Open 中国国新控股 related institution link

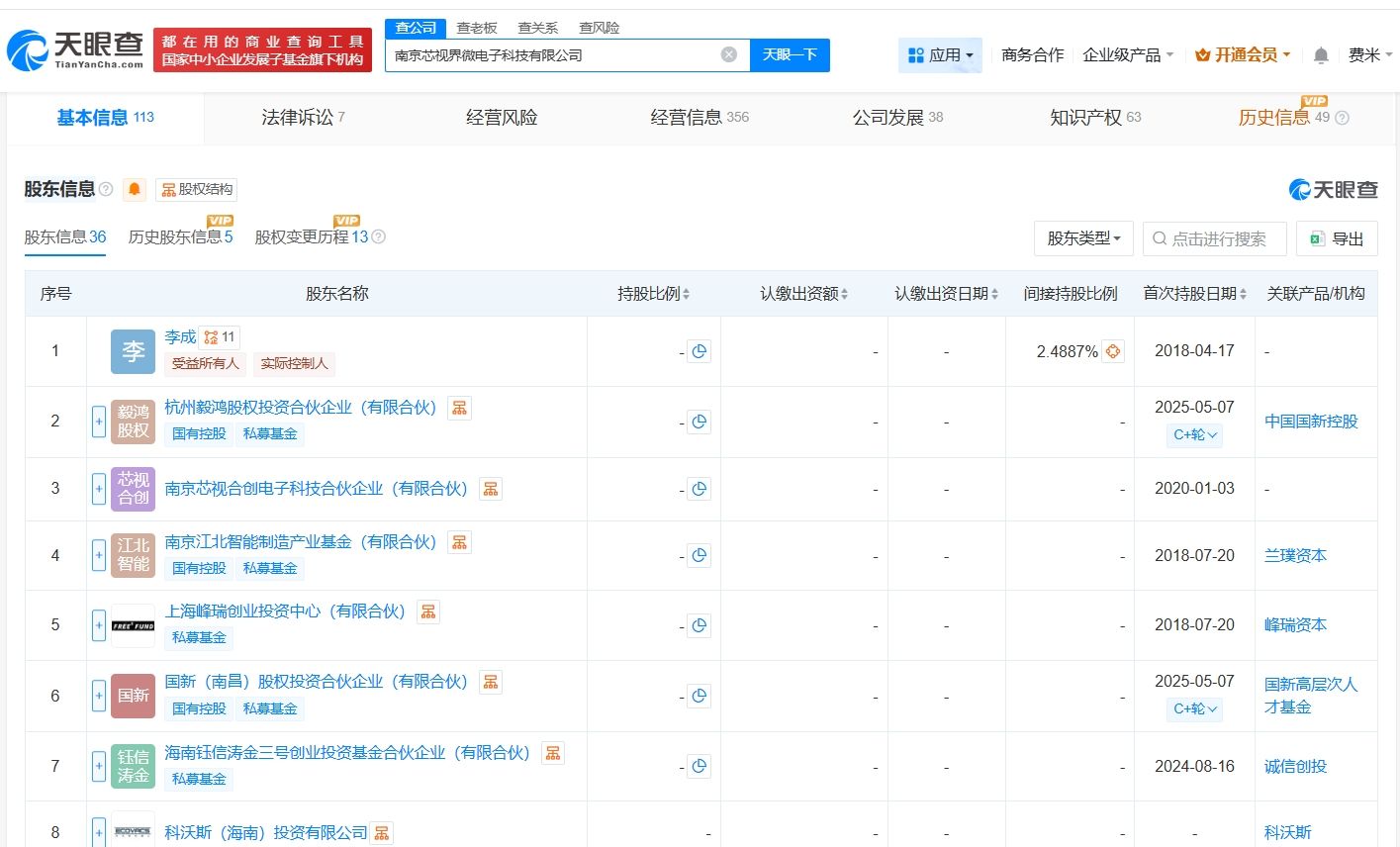coord(1311,422)
